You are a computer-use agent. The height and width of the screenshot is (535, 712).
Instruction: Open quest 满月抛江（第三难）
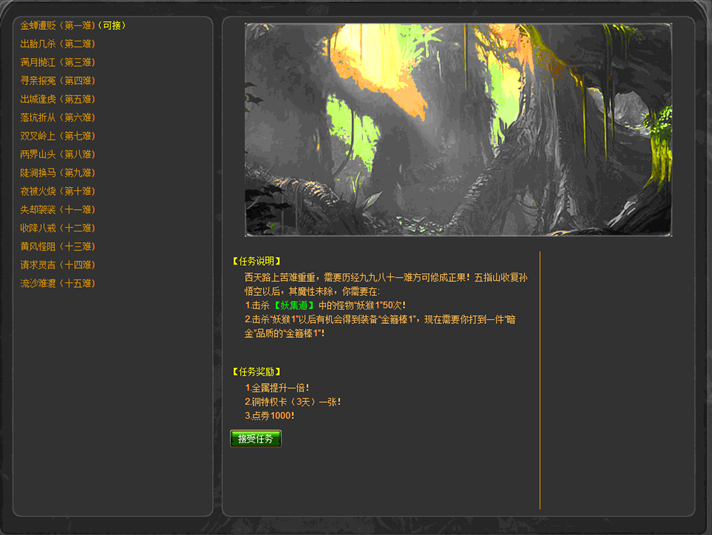pos(58,62)
